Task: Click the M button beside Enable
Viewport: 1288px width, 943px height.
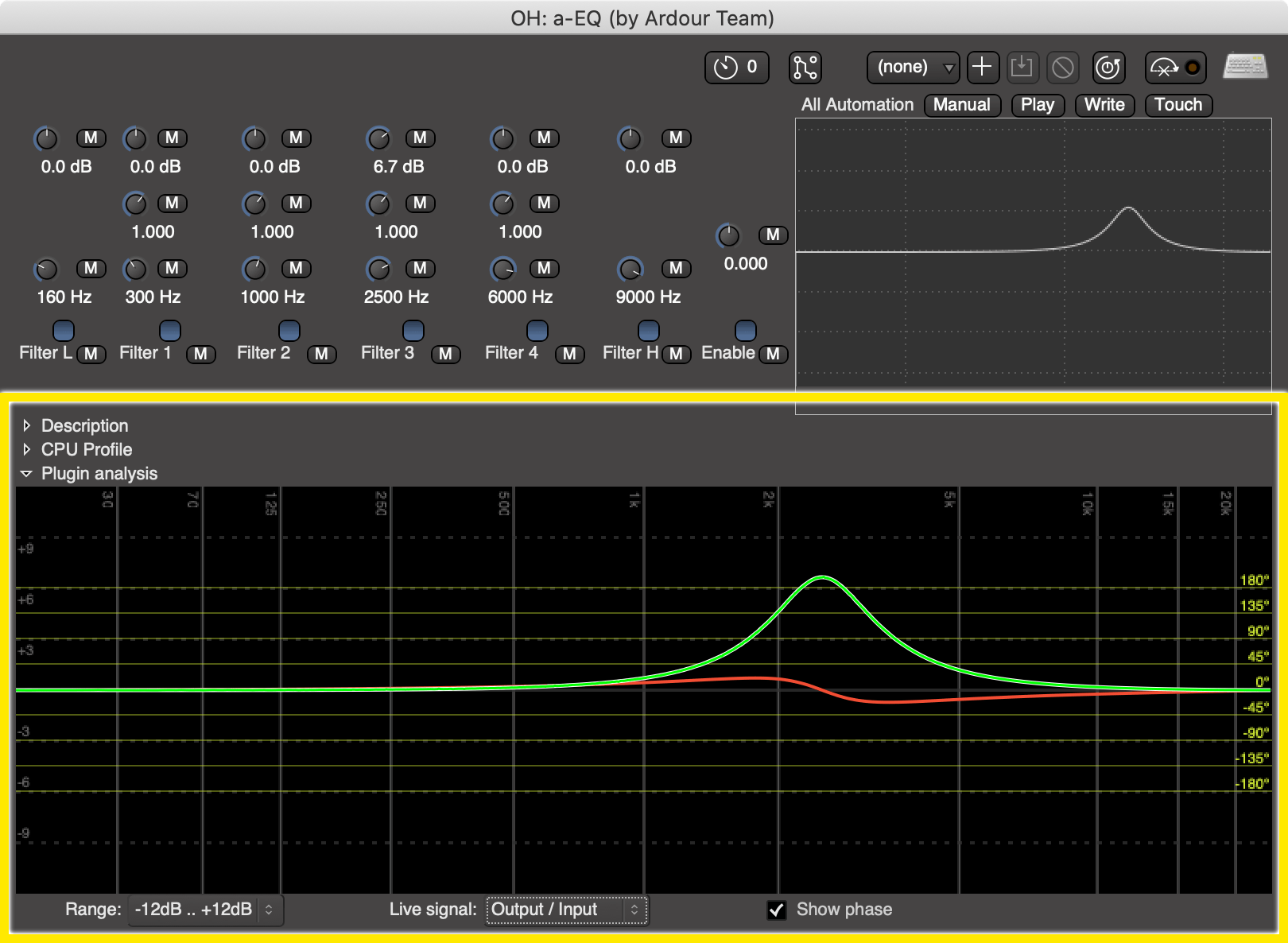Action: [x=772, y=355]
